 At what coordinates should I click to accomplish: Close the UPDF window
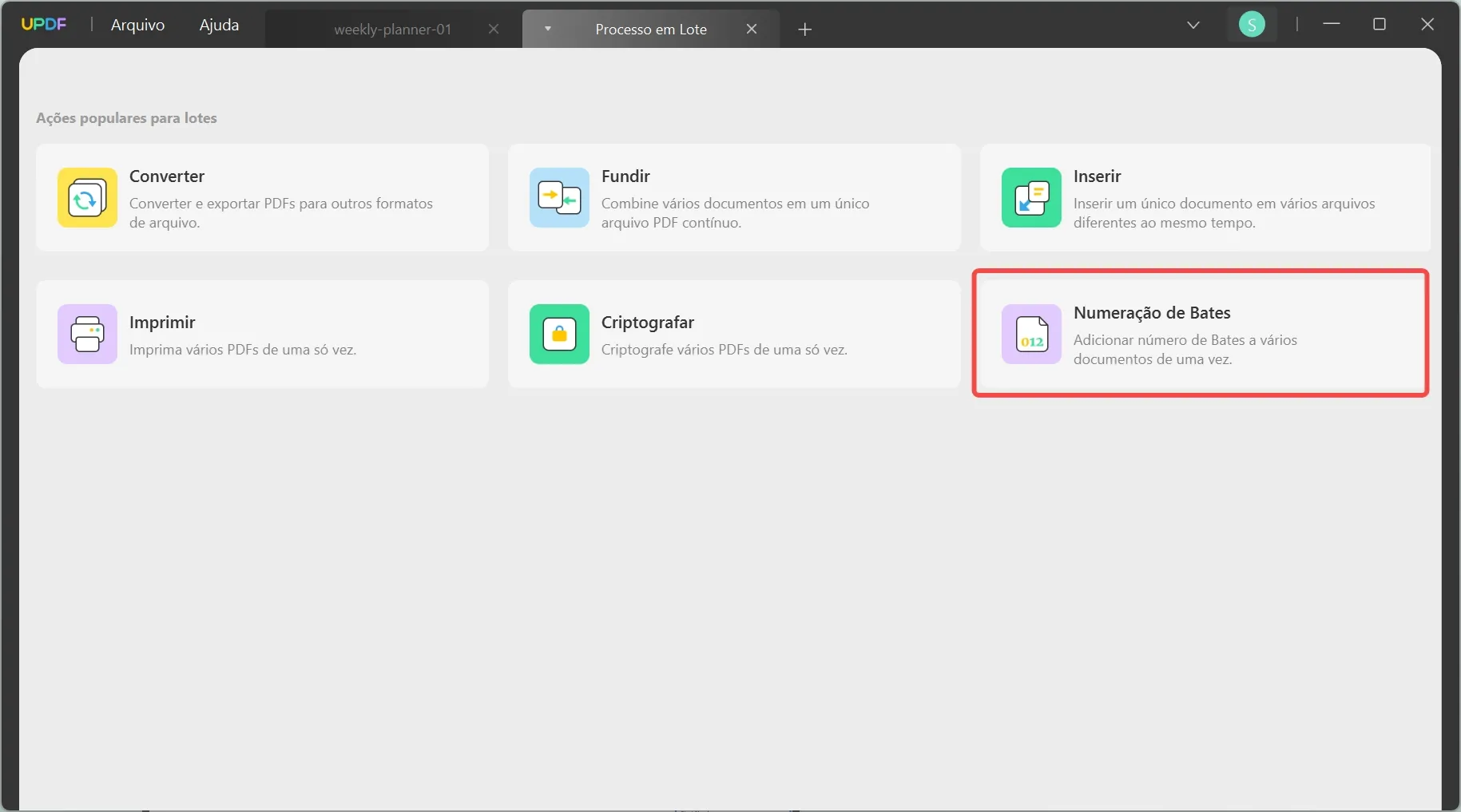point(1427,25)
